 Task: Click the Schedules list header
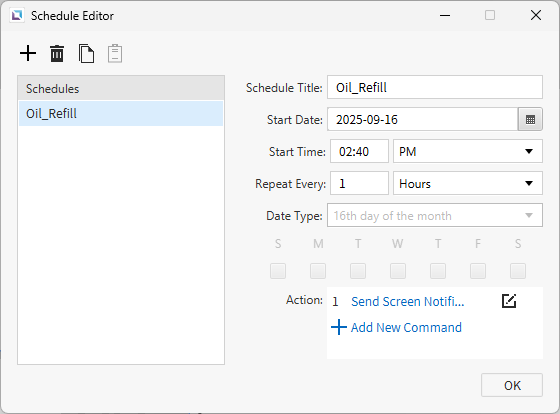point(121,88)
